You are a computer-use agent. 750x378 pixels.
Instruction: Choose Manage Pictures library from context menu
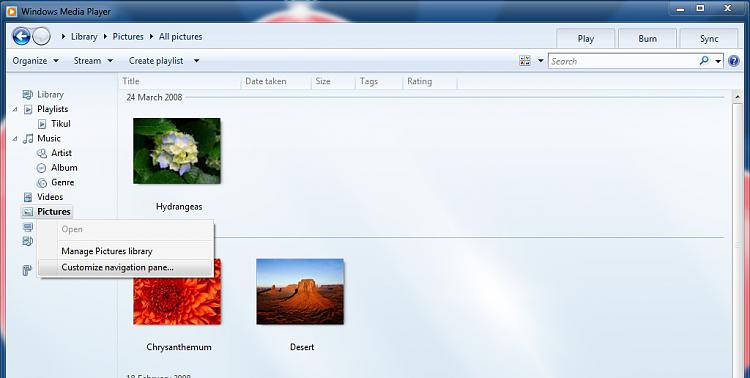126,251
